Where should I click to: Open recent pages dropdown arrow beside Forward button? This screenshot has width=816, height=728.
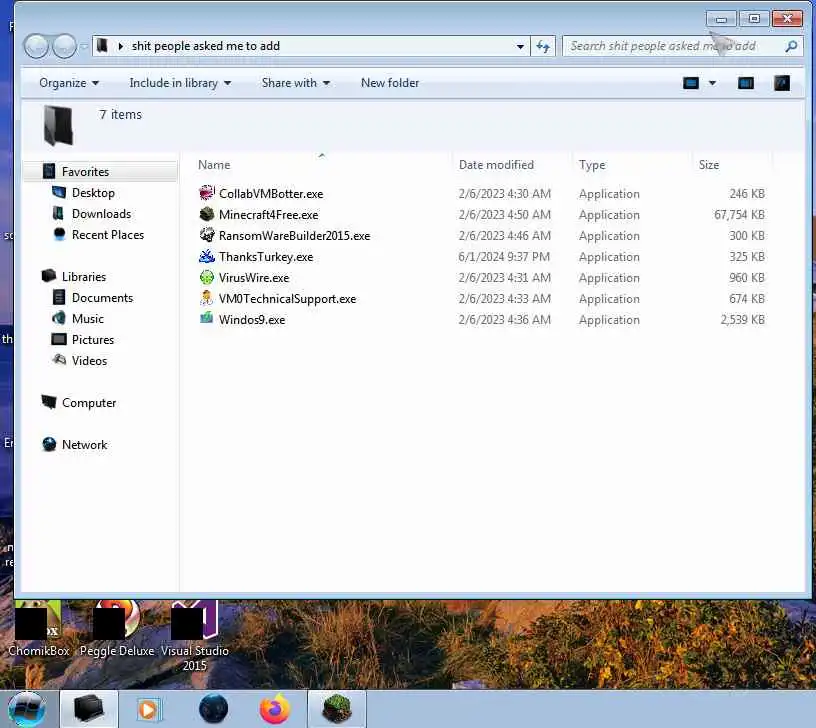point(84,46)
